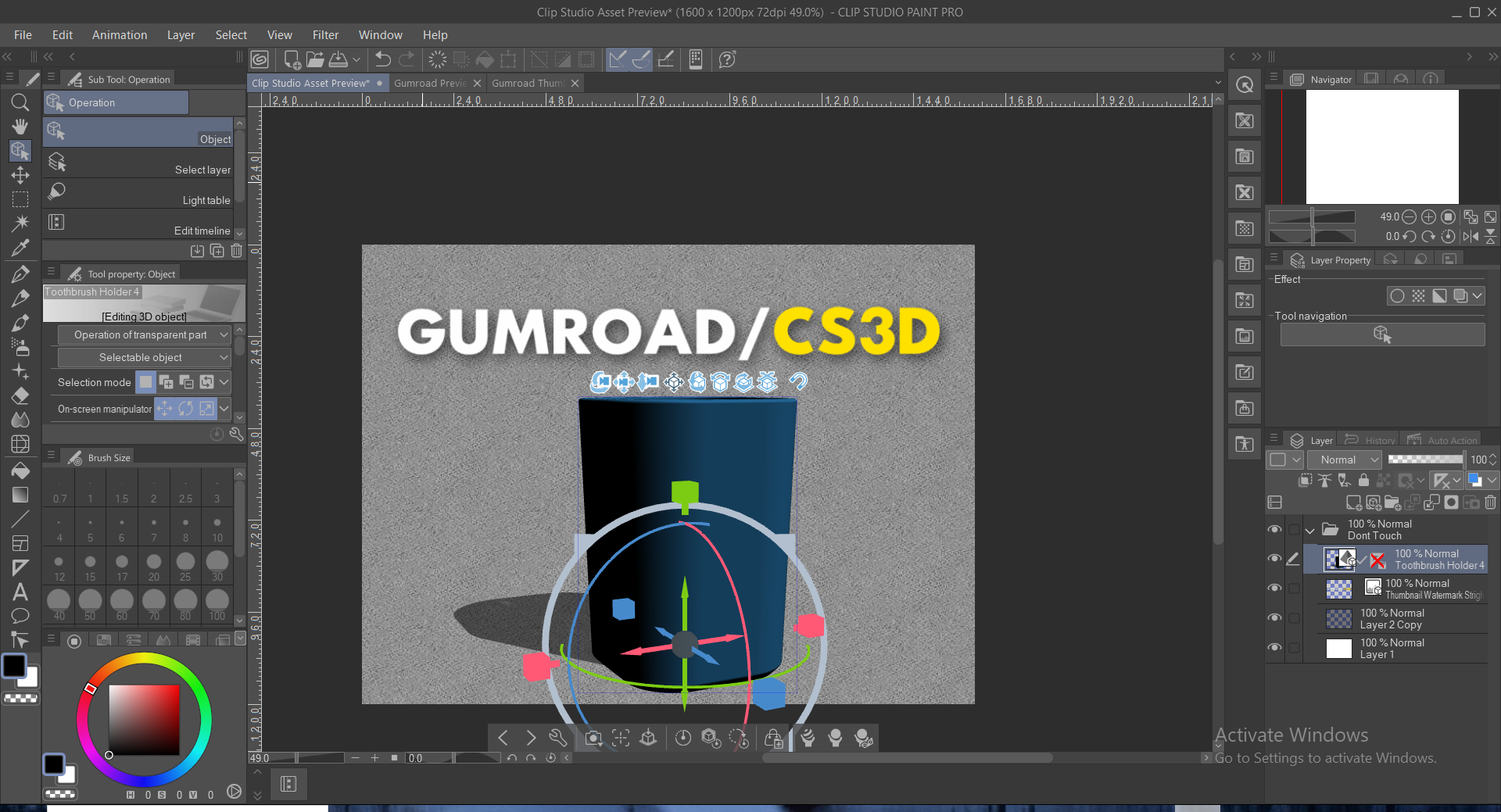Click the New canvas icon
1501x812 pixels.
[292, 59]
